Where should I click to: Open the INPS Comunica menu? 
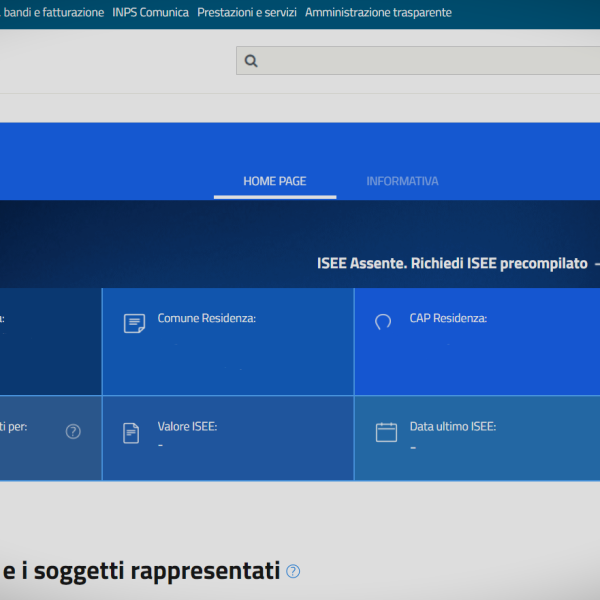(x=150, y=13)
